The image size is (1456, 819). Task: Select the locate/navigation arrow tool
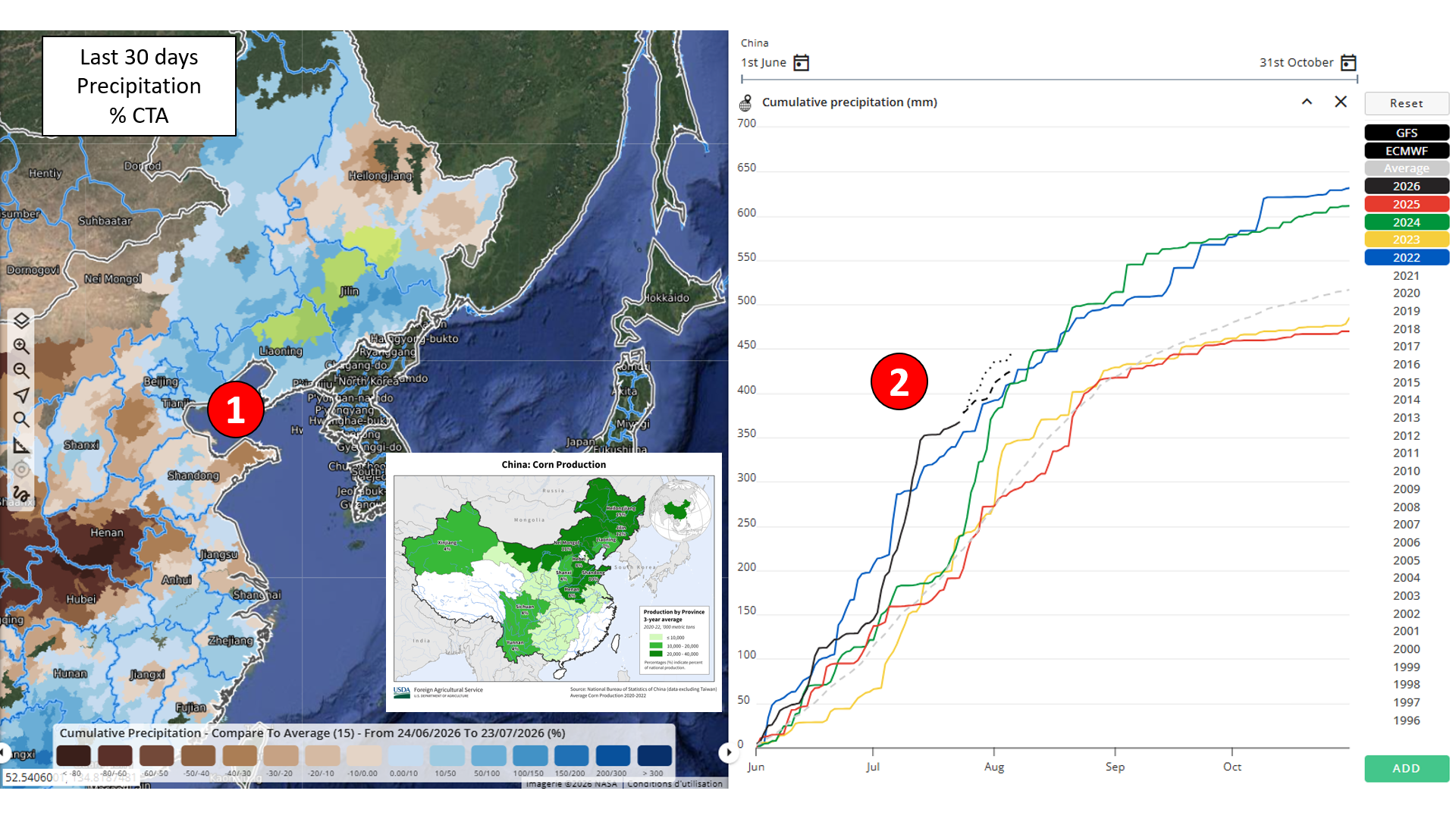[x=21, y=395]
